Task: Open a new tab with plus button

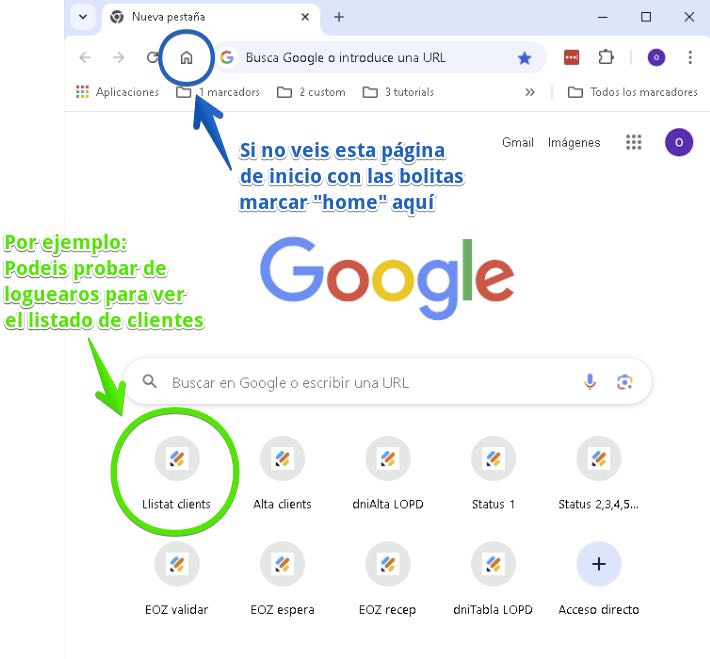Action: point(339,17)
